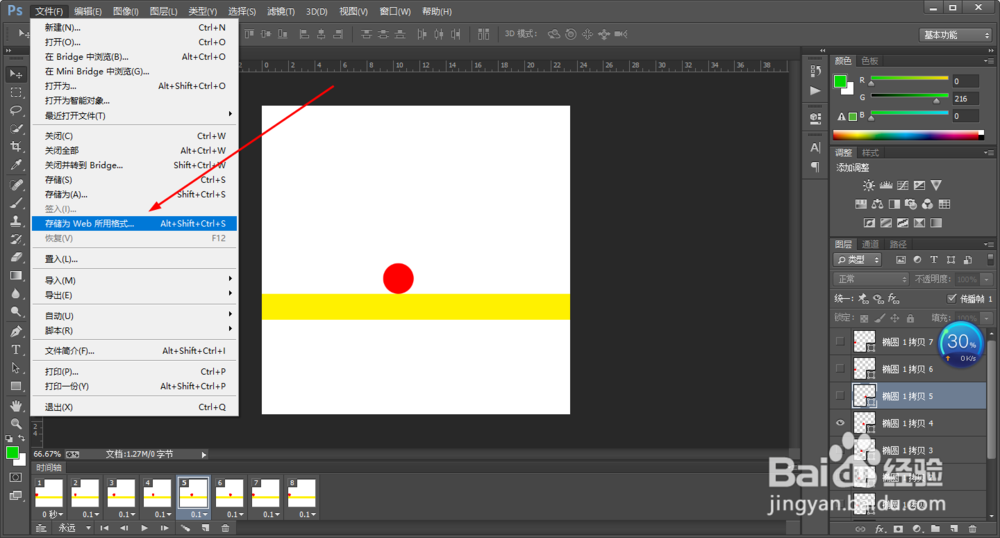Screen dimensions: 1000x538
Task: Show layer 椭圆 1 拷贝 5
Action: 840,396
